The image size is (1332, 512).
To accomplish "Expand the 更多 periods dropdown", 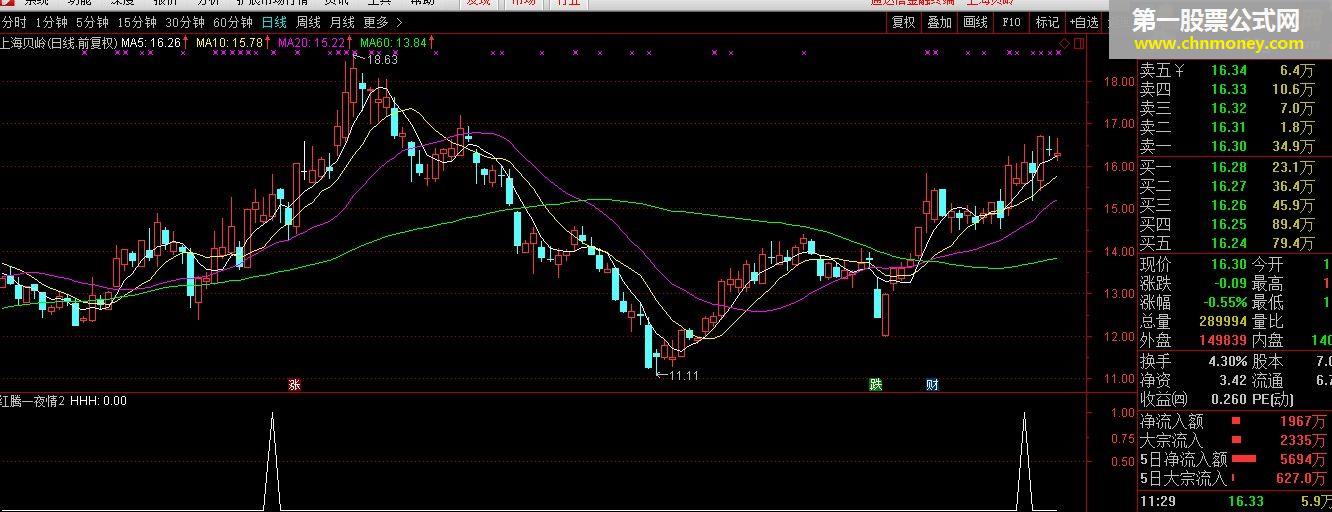I will (383, 21).
